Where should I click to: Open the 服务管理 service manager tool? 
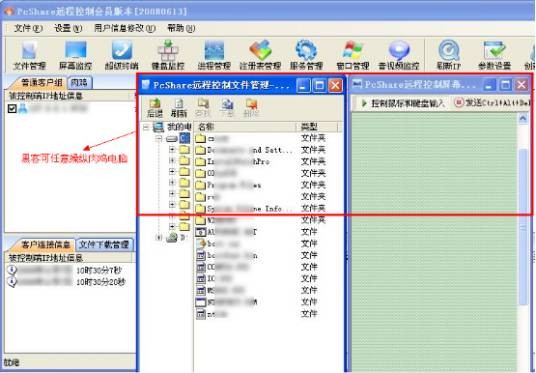(306, 55)
